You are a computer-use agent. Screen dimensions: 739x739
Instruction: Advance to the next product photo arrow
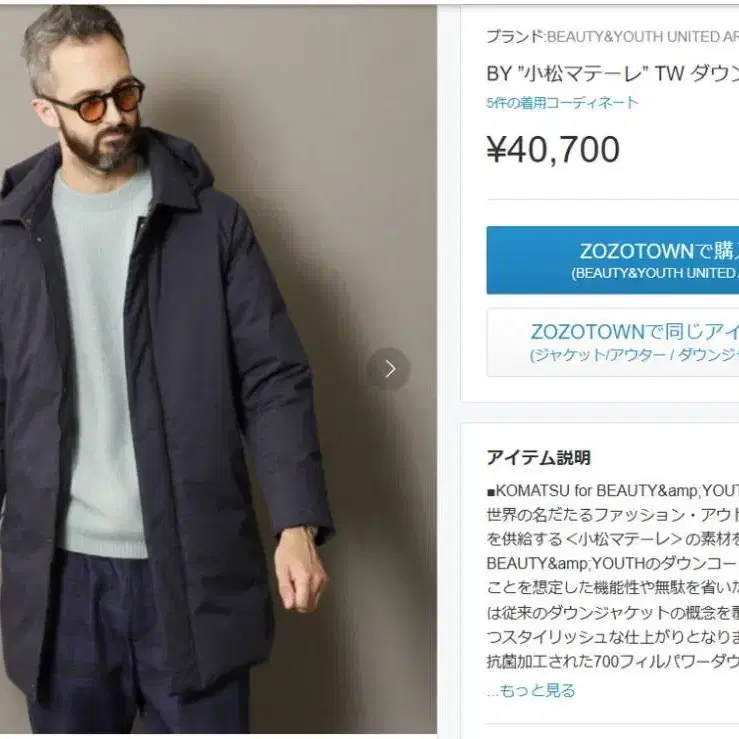coord(388,369)
